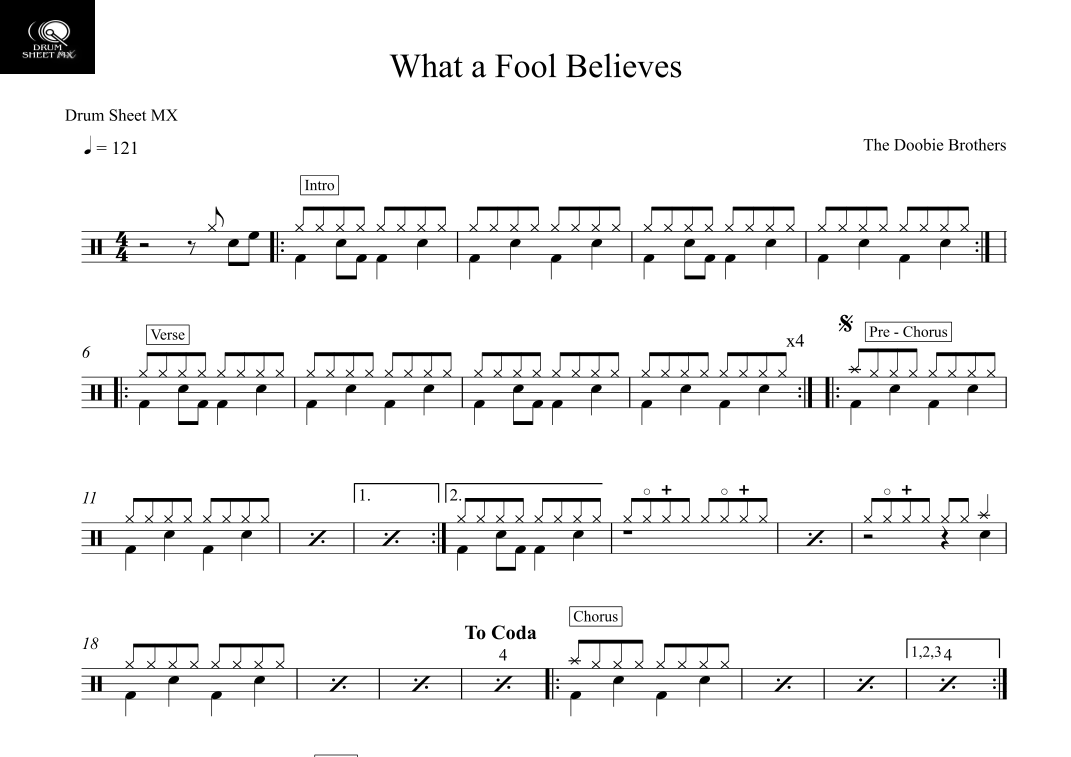Click the percussion clef on the Verse line
The image size is (1071, 757).
click(96, 393)
